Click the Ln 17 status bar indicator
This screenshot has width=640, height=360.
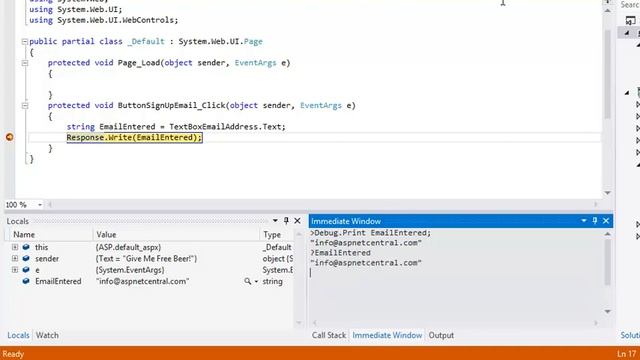coord(627,354)
